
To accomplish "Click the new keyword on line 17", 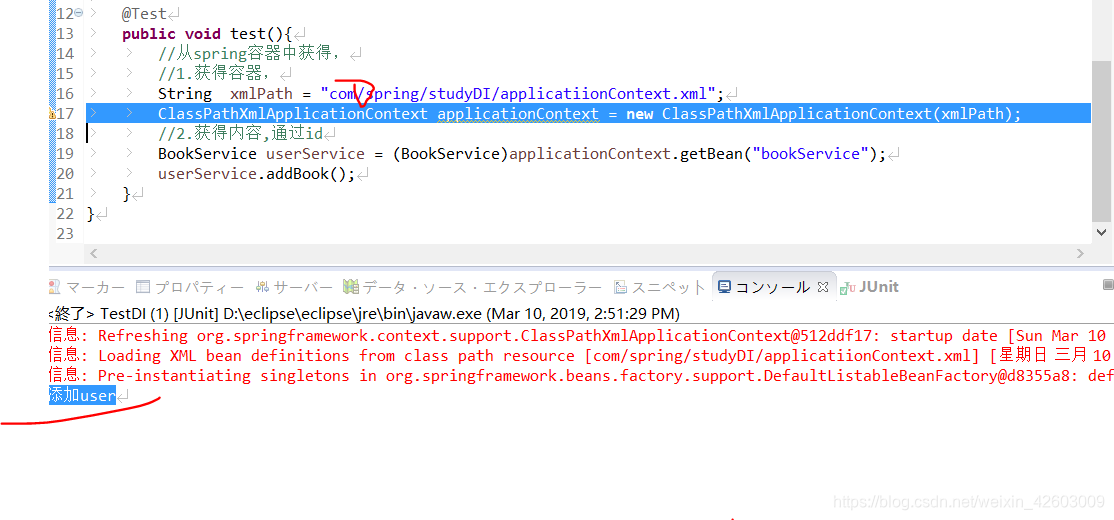I will point(639,114).
